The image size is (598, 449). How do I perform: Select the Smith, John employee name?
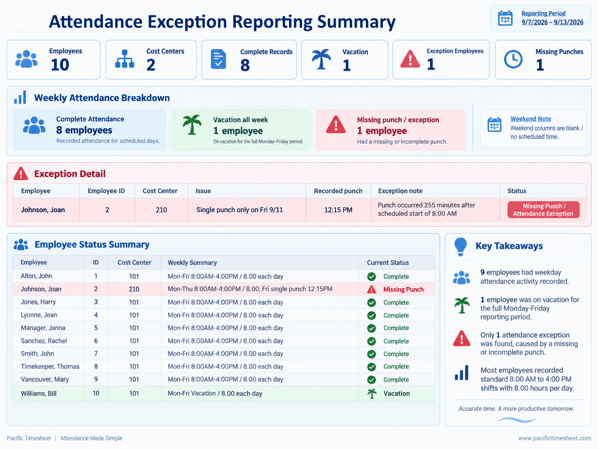click(x=37, y=354)
